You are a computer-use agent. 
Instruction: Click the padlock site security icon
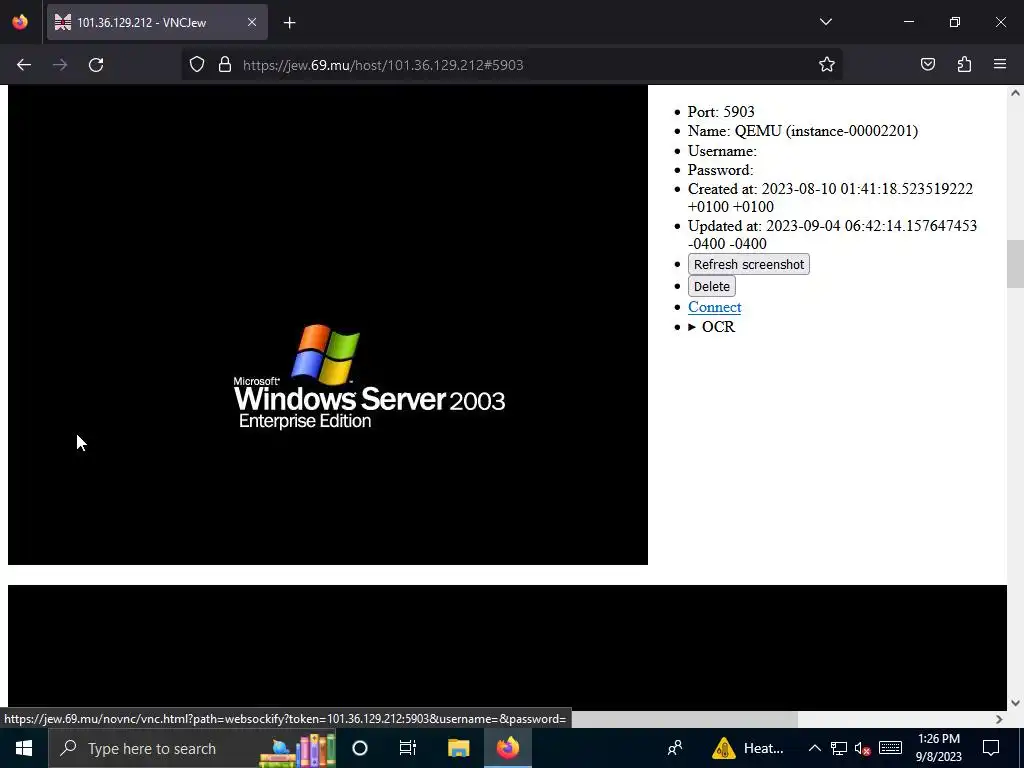coord(225,65)
